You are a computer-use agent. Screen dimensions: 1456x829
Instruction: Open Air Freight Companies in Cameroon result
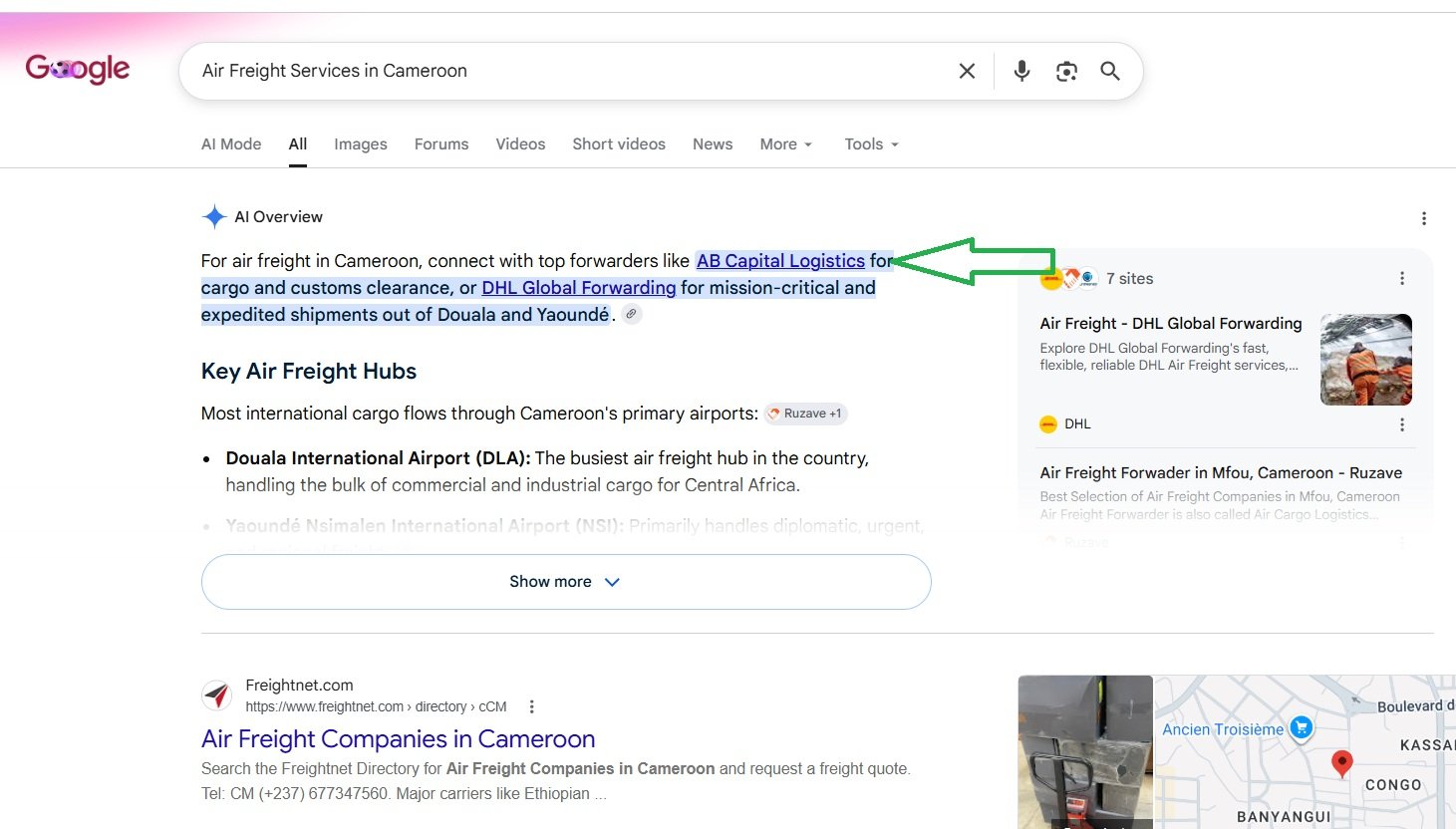point(398,739)
